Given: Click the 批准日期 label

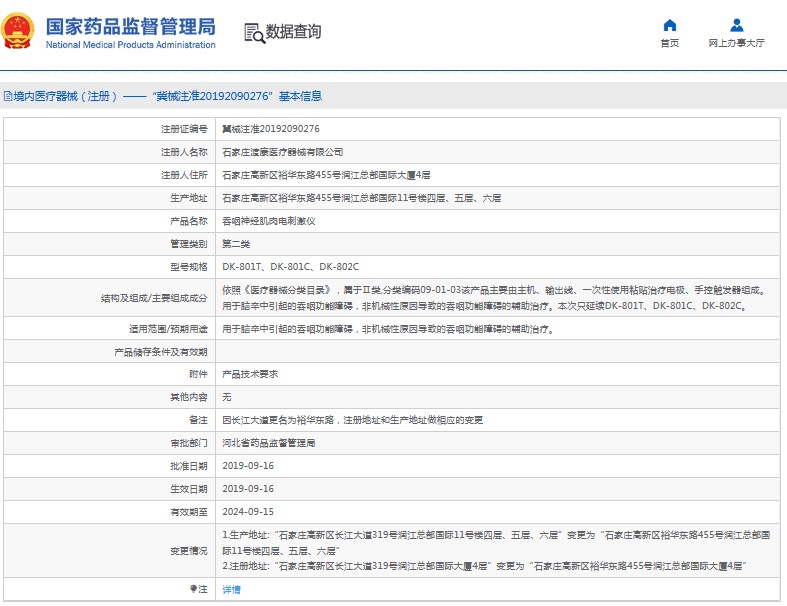Looking at the screenshot, I should [x=189, y=466].
